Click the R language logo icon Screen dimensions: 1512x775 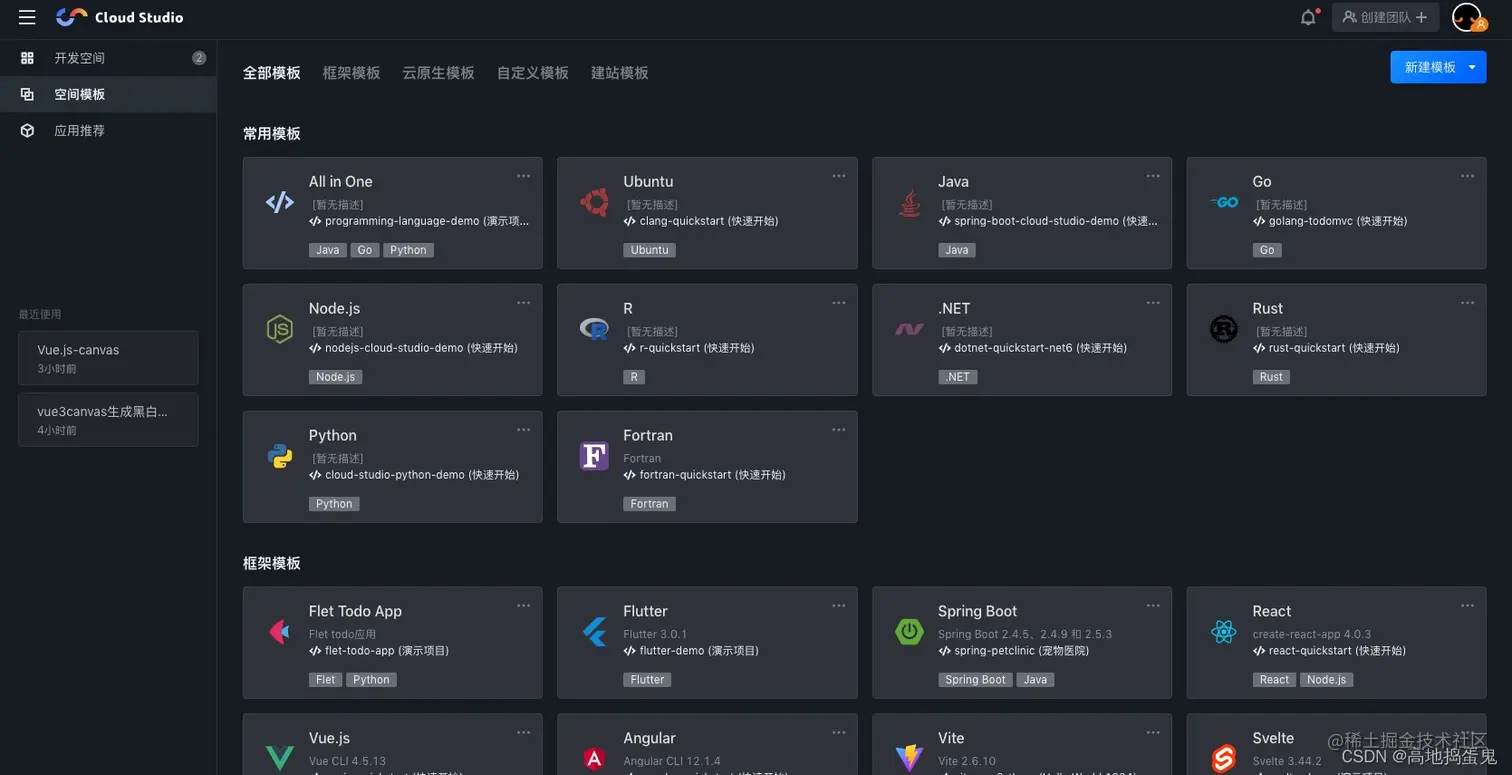tap(594, 329)
